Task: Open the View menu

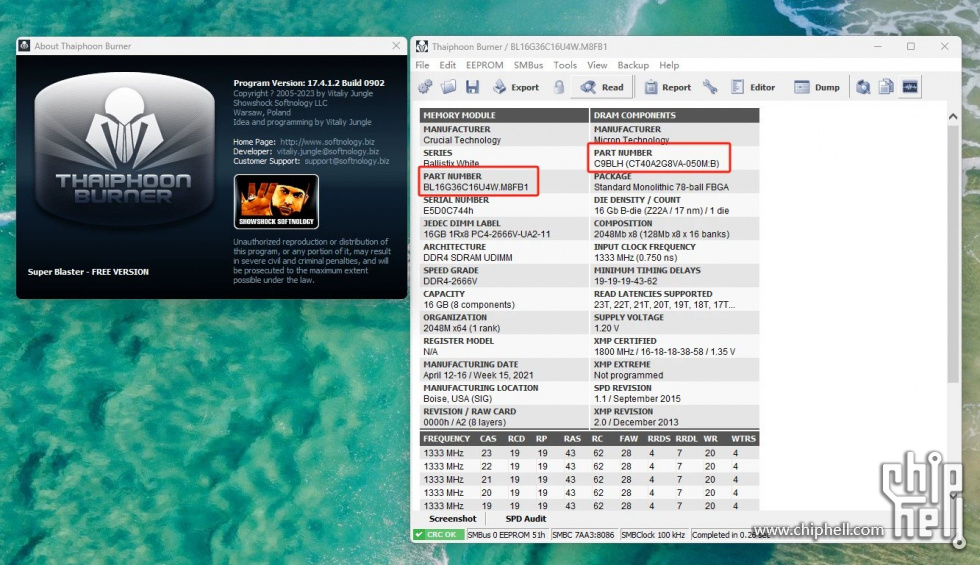Action: pos(597,65)
